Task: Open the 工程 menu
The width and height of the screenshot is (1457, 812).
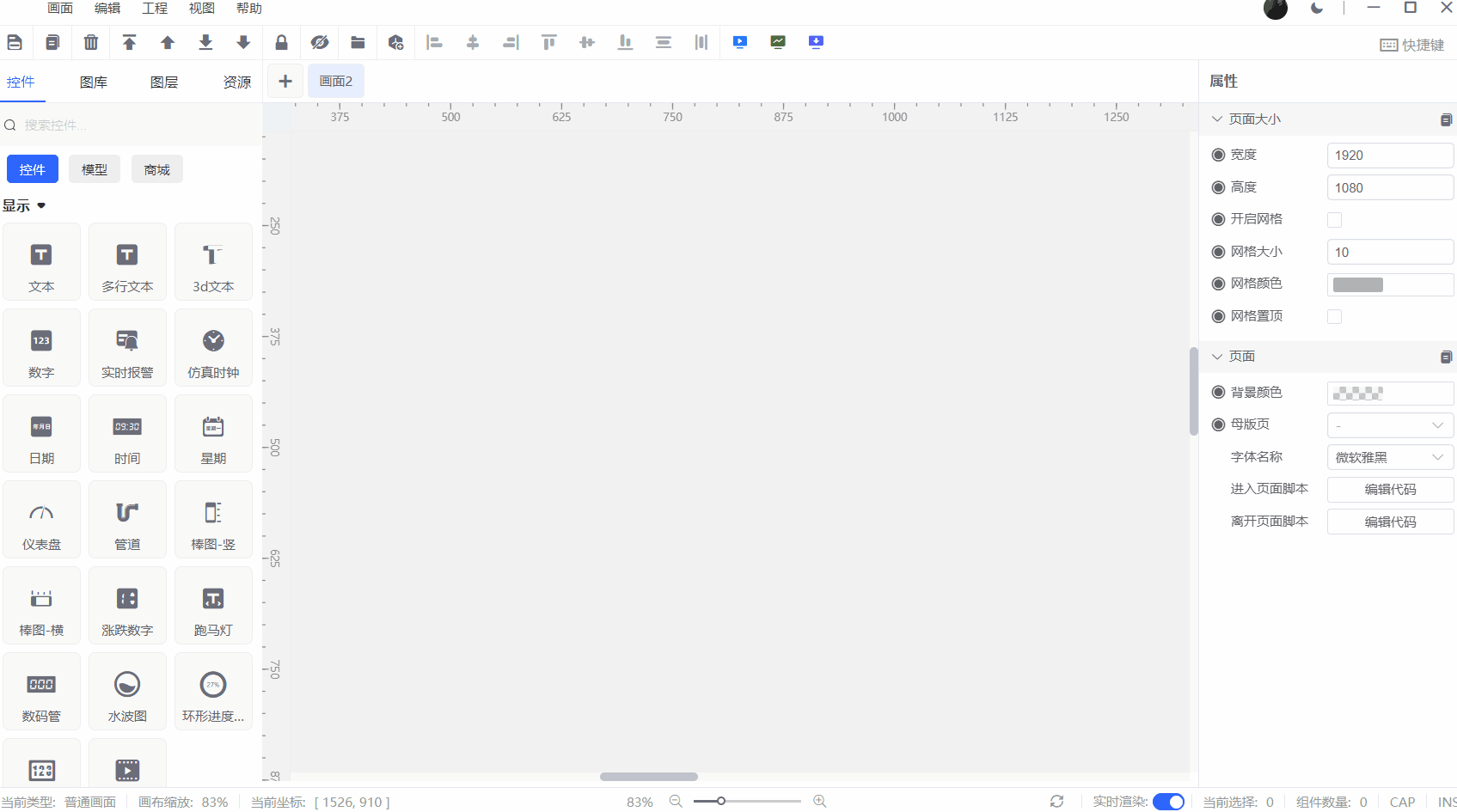Action: [155, 9]
